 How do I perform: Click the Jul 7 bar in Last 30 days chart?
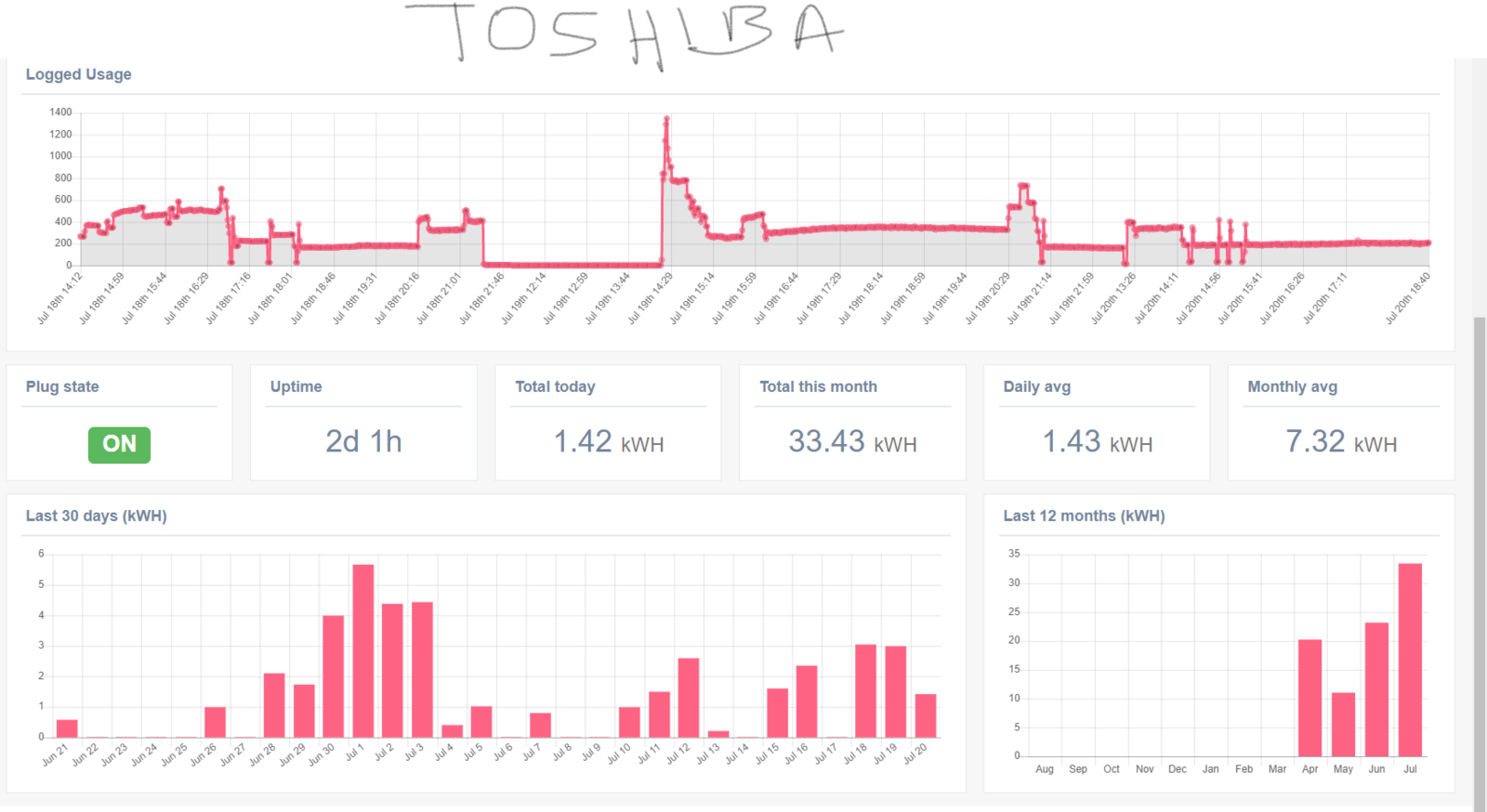click(x=541, y=725)
